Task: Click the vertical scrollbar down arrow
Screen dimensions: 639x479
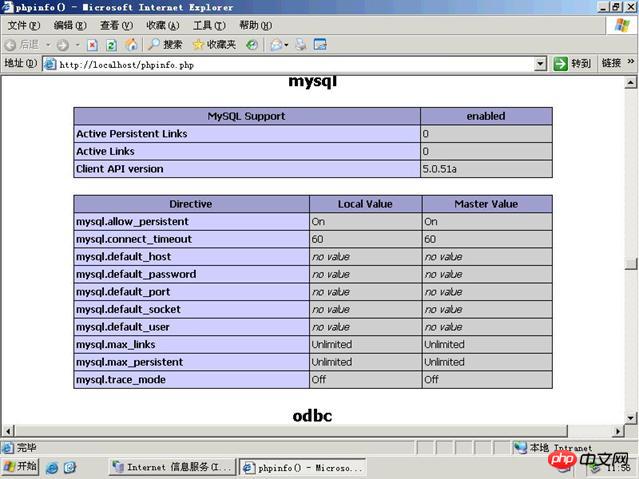Action: point(631,418)
